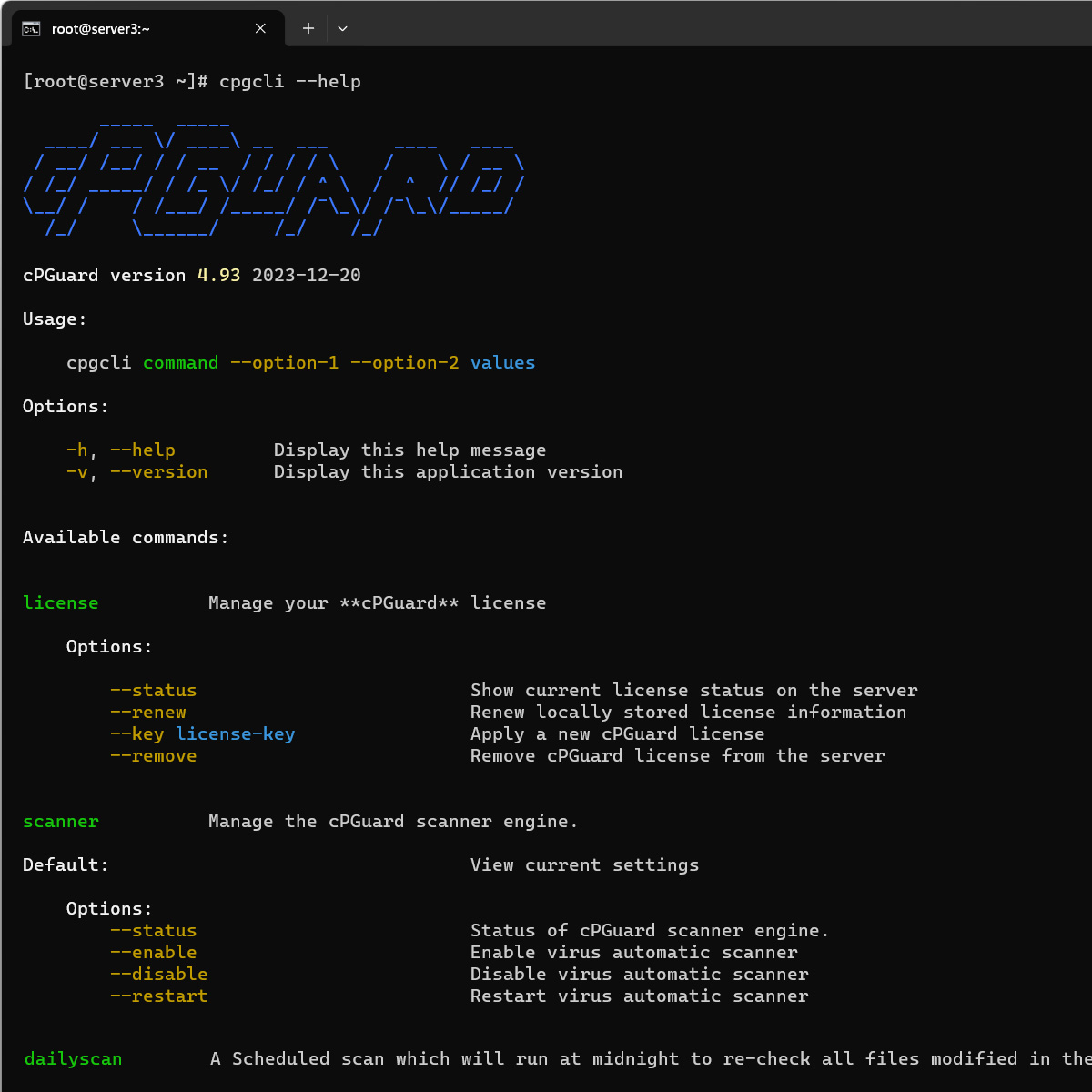The image size is (1092, 1092).
Task: Click the --enable scanner option
Action: 153,952
